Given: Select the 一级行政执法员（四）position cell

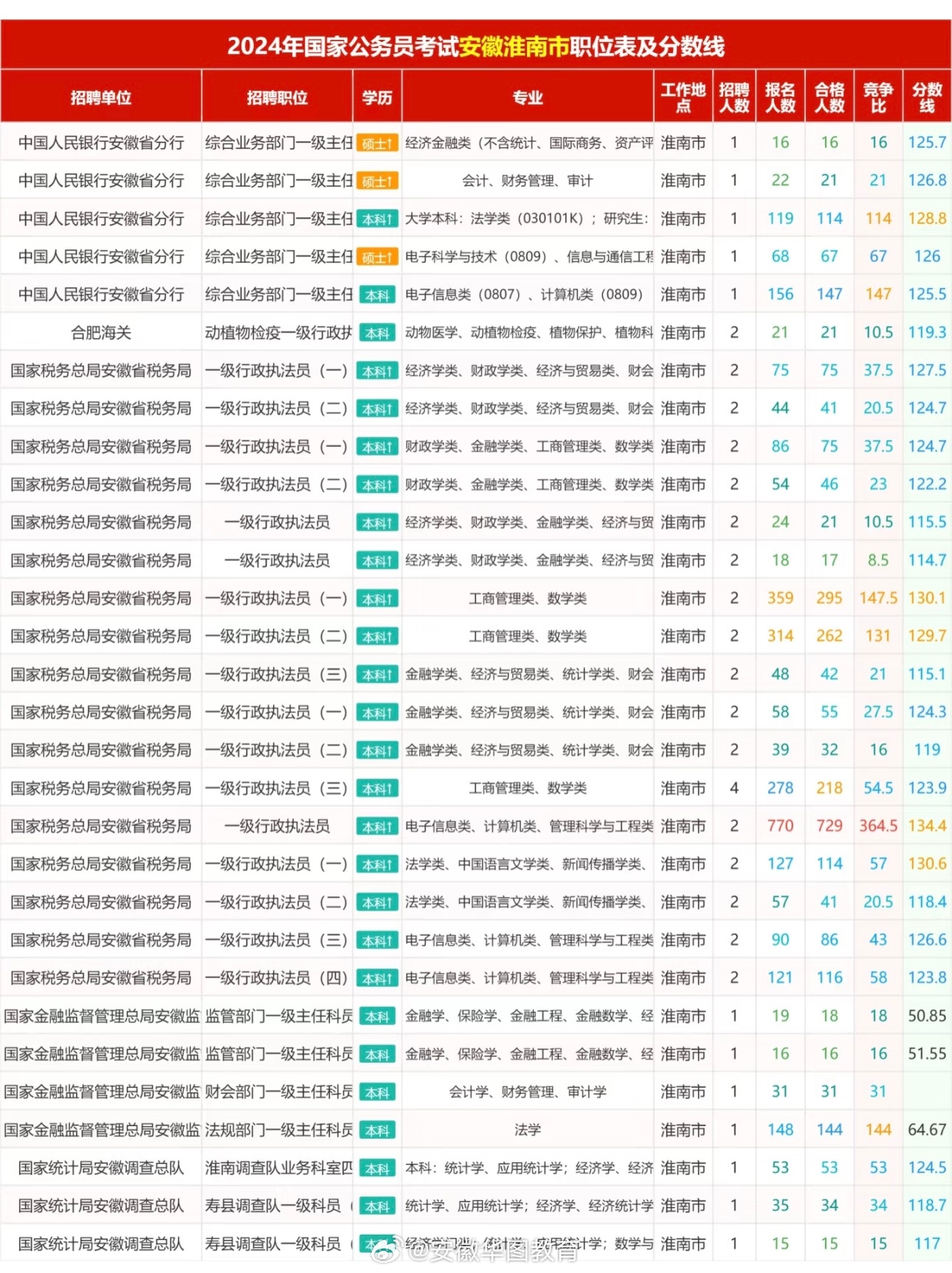Looking at the screenshot, I should (277, 978).
